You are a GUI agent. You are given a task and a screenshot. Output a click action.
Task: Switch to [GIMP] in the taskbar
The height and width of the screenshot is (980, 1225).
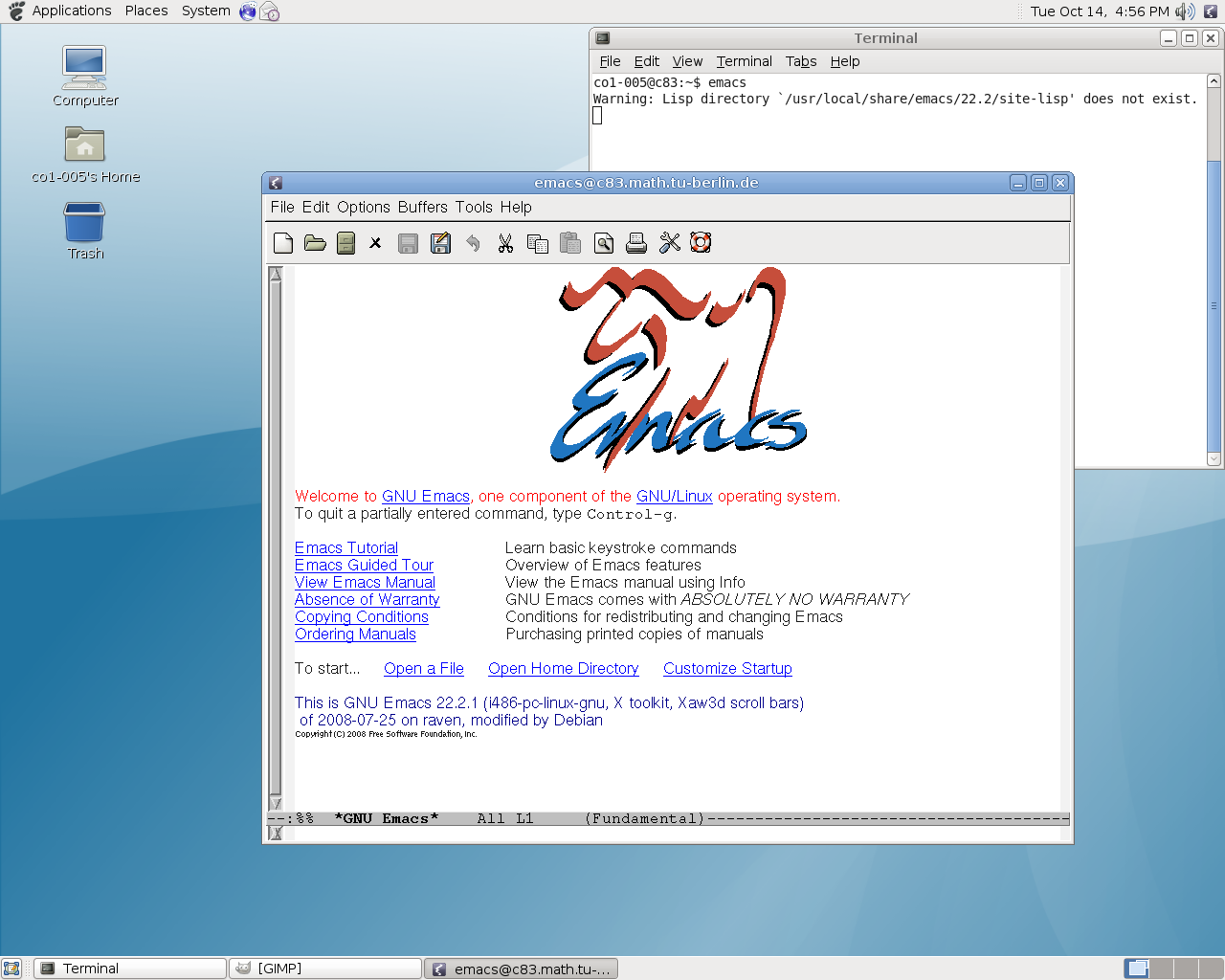pyautogui.click(x=325, y=969)
